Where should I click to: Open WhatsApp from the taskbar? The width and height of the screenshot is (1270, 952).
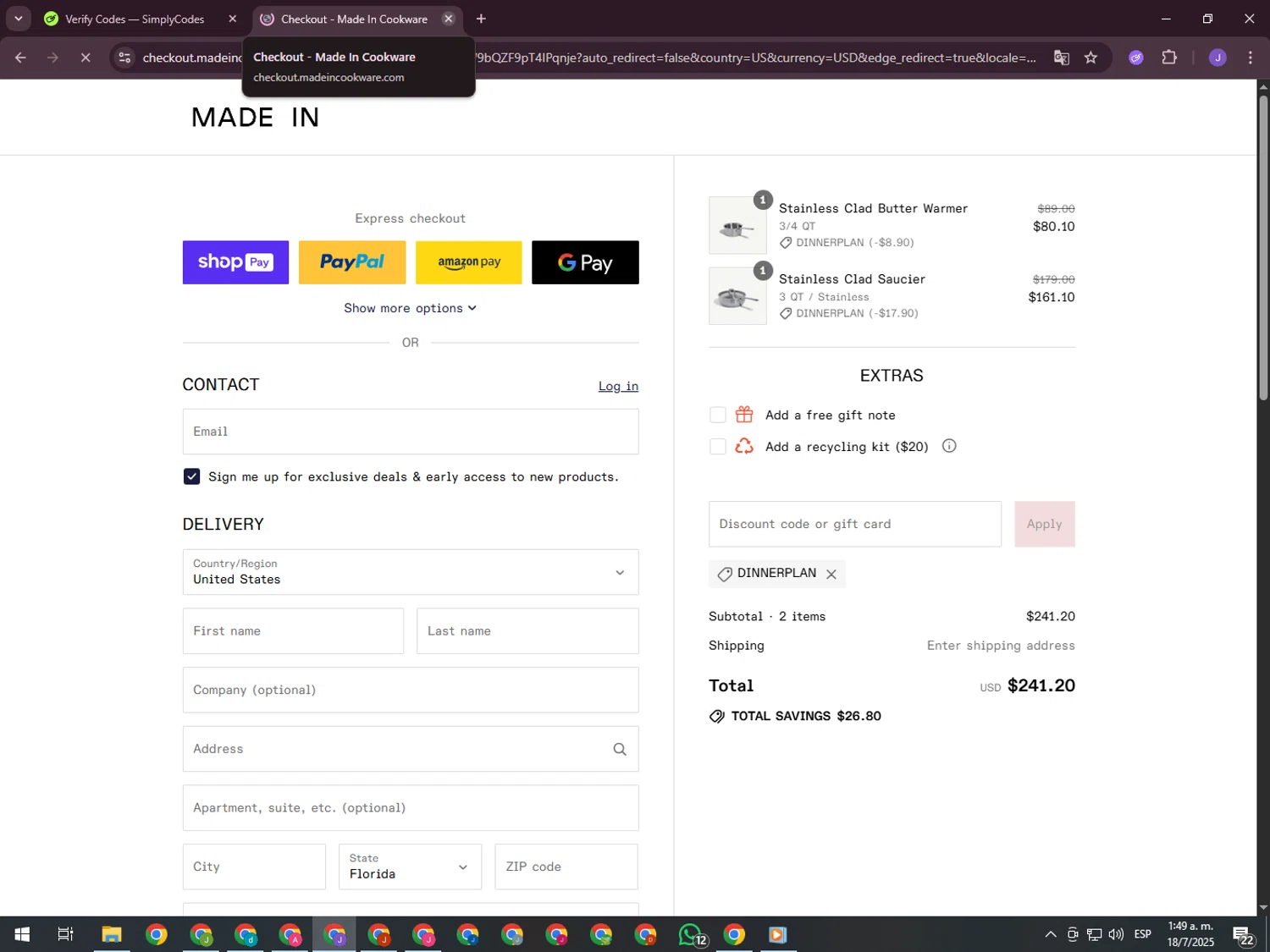(x=691, y=934)
